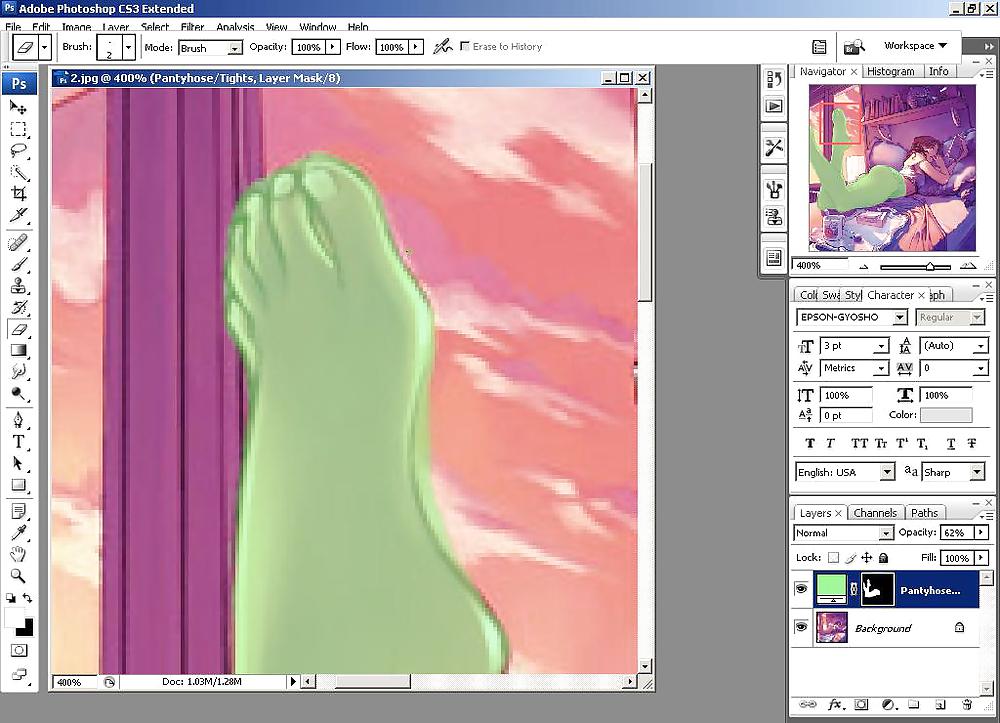This screenshot has height=723, width=1000.
Task: Select the Brush tool in toolbox
Action: 18,264
